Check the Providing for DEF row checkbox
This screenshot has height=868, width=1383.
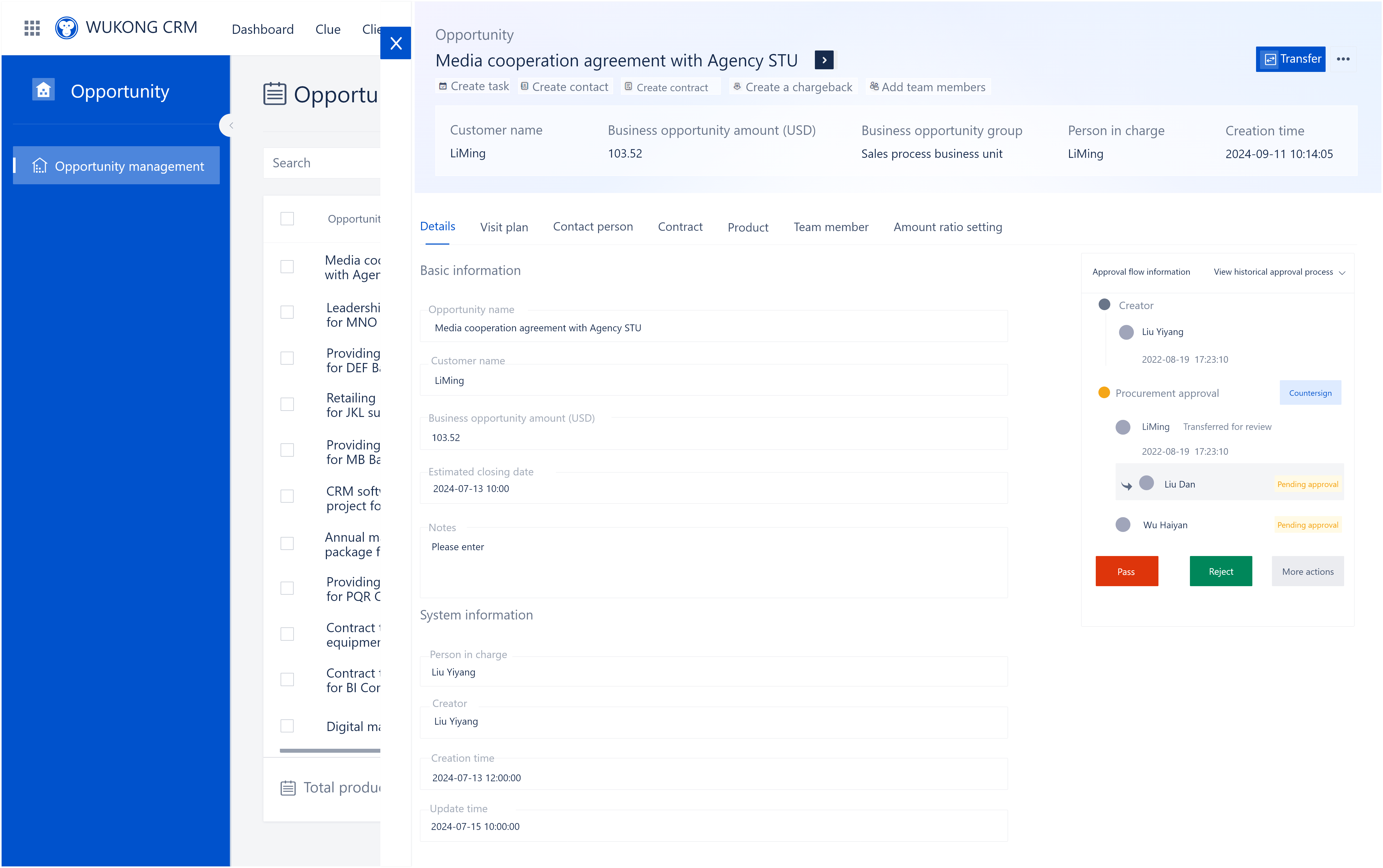coord(287,359)
